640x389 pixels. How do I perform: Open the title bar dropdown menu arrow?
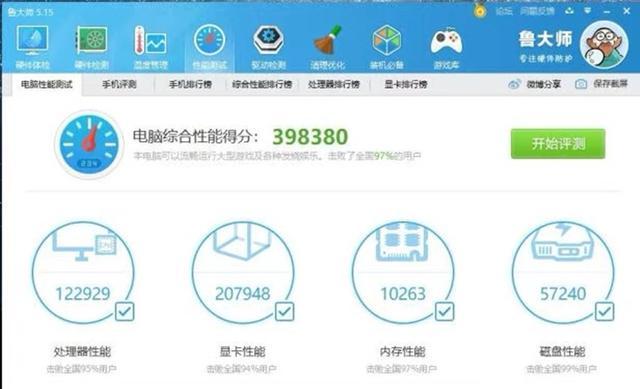coord(587,11)
